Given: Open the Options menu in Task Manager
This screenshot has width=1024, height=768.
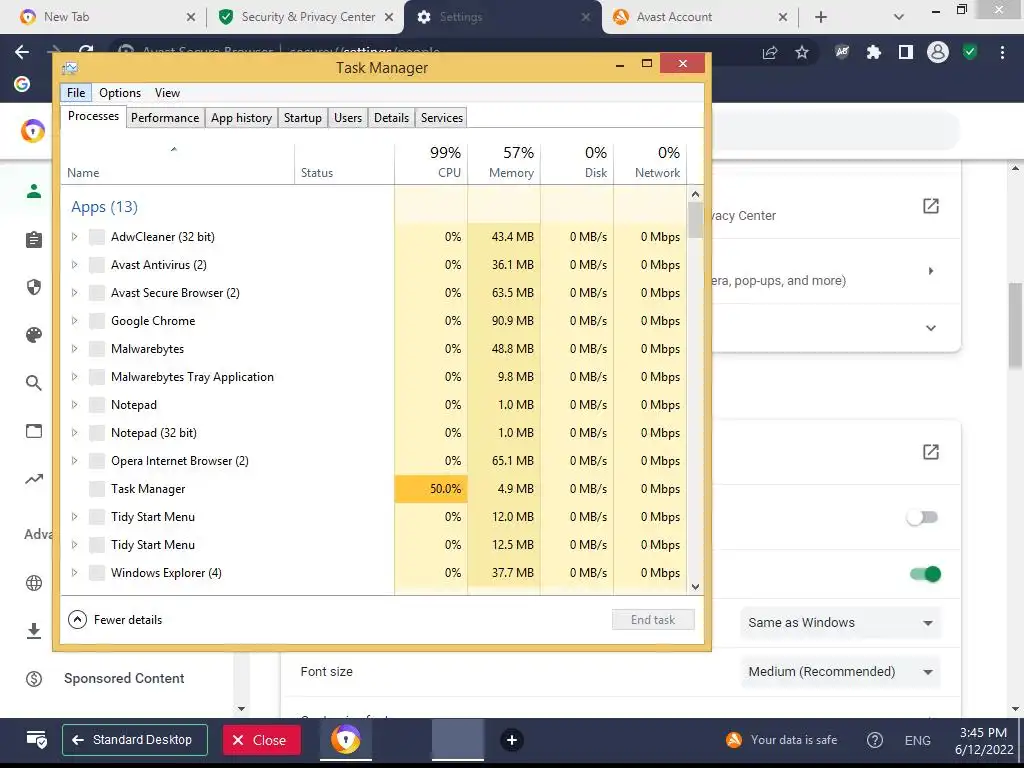Looking at the screenshot, I should [x=120, y=93].
